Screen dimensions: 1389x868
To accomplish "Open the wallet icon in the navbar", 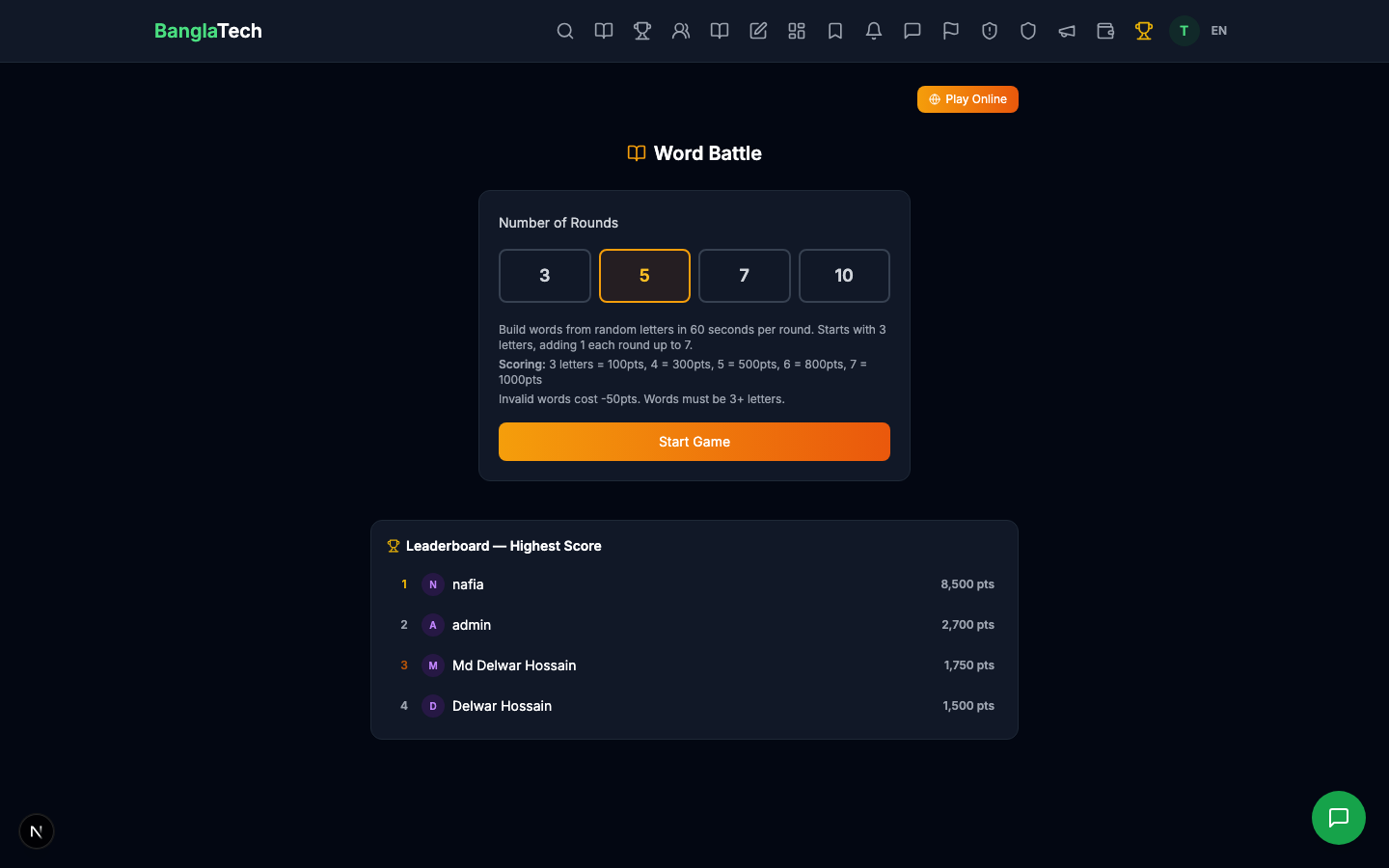I will pos(1105,31).
